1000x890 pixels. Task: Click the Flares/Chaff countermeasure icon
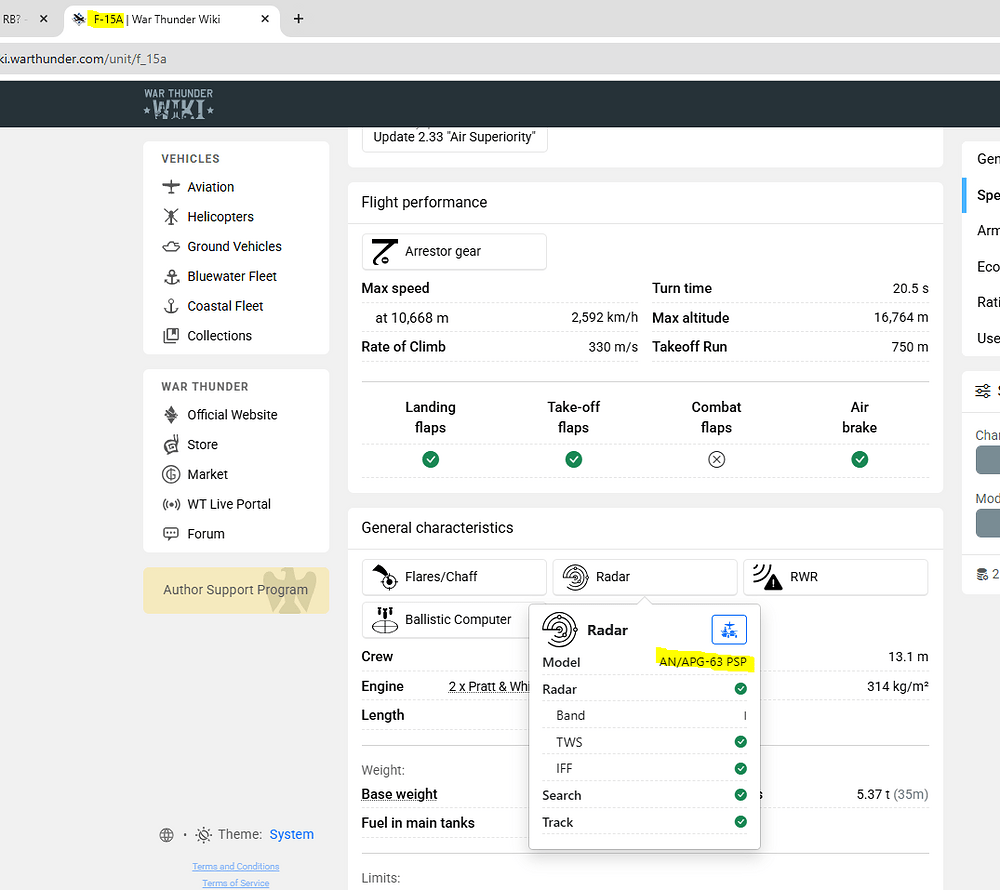pyautogui.click(x=385, y=577)
